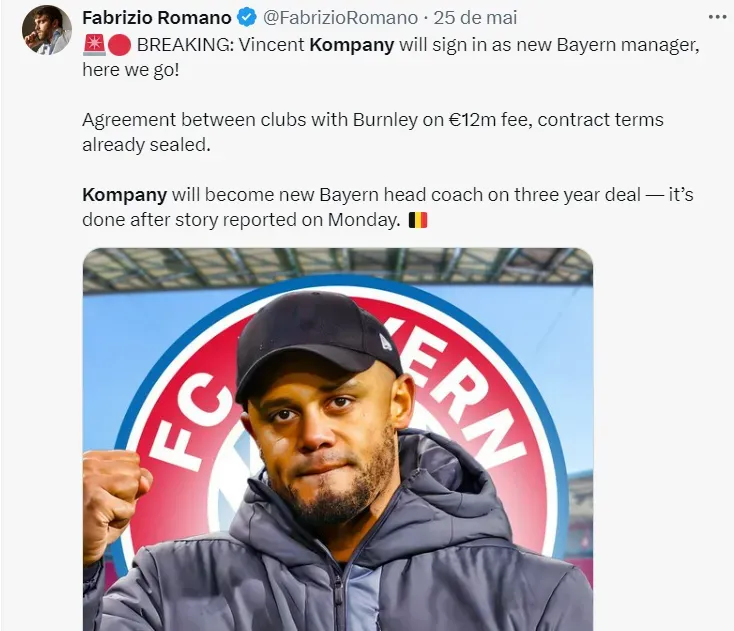734x631 pixels.
Task: Open Fabrizio Romano's profile avatar
Action: [46, 30]
